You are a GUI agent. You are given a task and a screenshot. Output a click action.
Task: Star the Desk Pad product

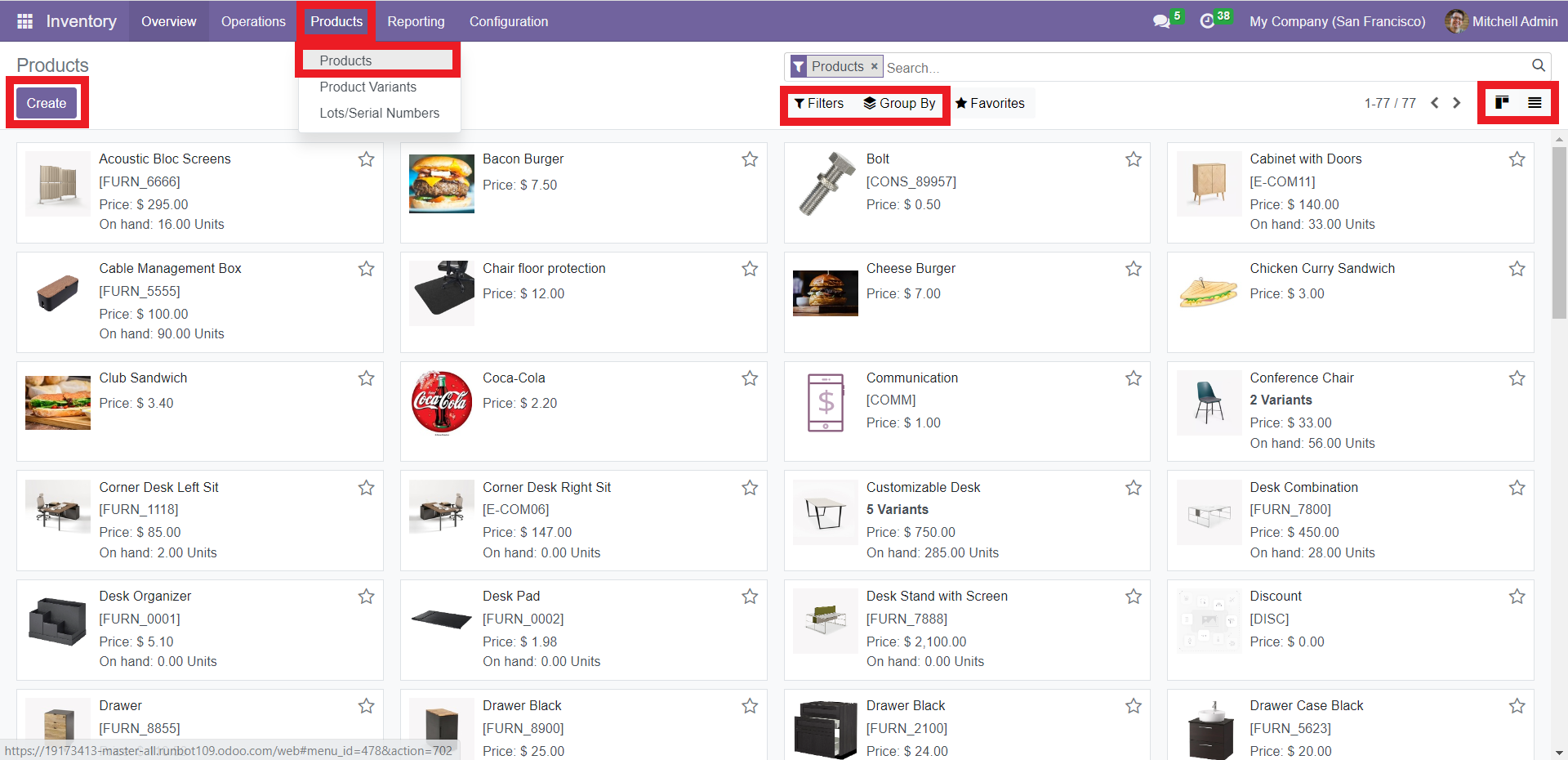pyautogui.click(x=750, y=597)
